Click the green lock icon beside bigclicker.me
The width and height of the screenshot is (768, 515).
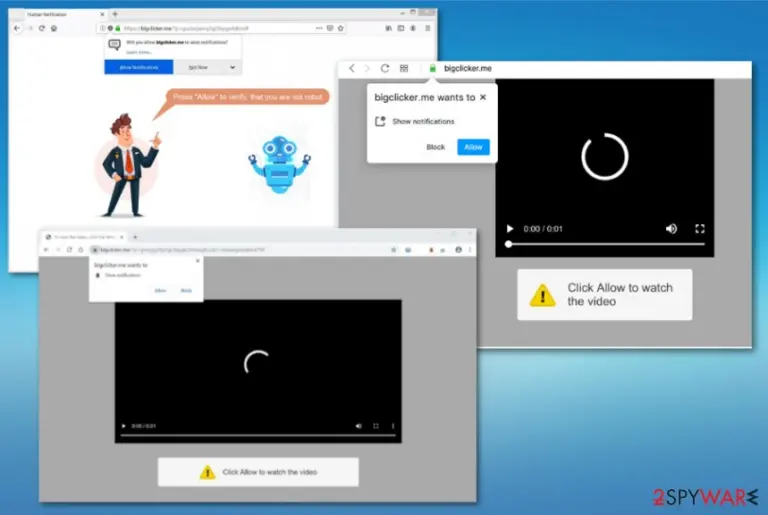[x=432, y=68]
